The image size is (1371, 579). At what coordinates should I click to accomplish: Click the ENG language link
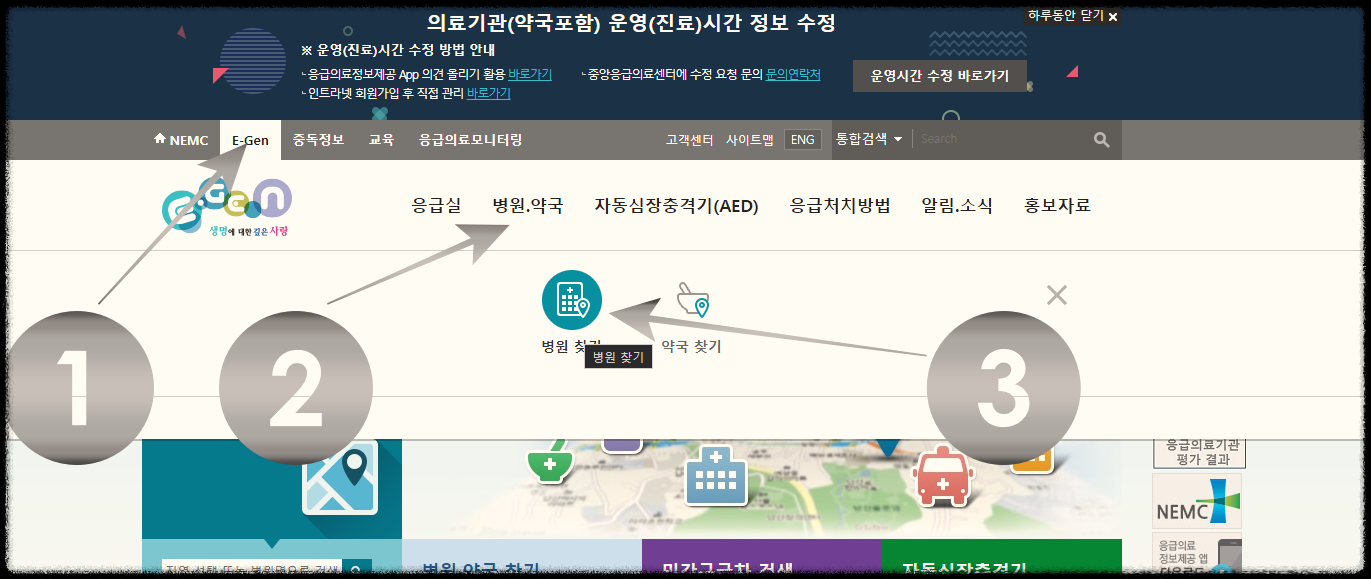[802, 139]
